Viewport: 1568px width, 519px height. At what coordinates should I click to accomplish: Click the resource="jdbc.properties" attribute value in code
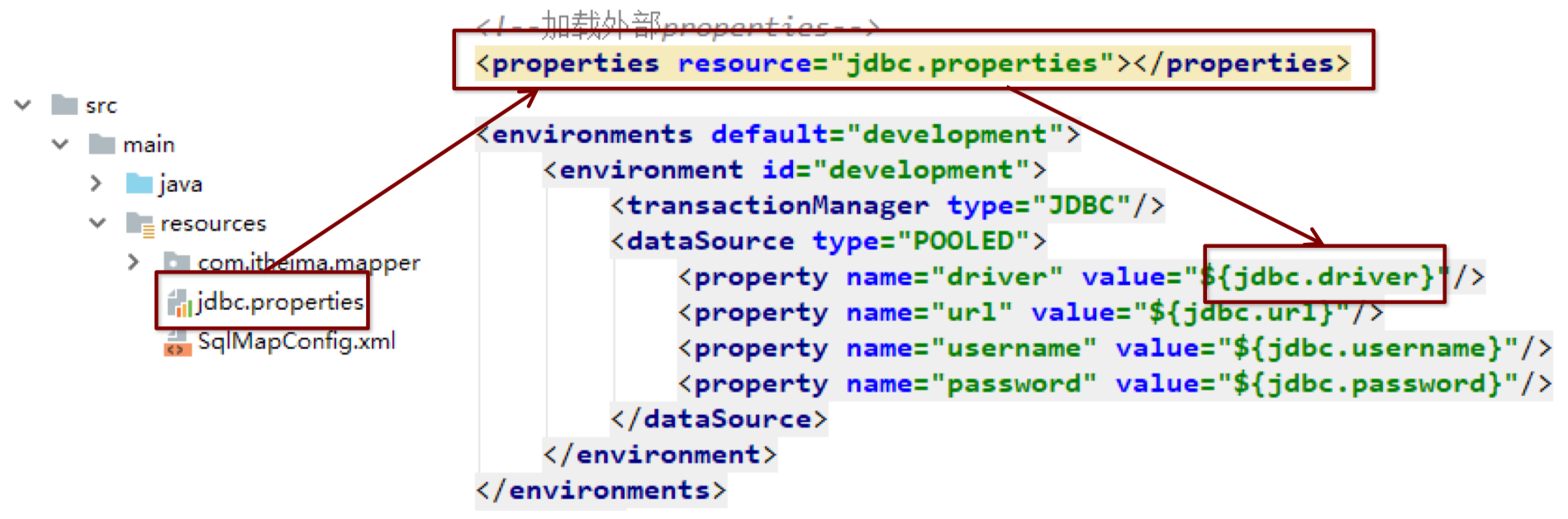click(972, 64)
